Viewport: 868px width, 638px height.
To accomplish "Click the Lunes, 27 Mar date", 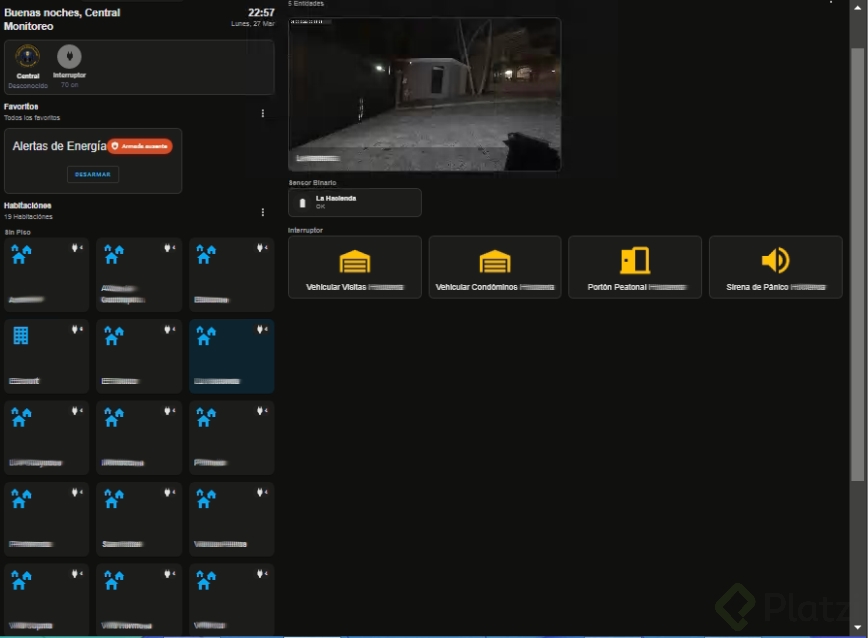I will [252, 24].
